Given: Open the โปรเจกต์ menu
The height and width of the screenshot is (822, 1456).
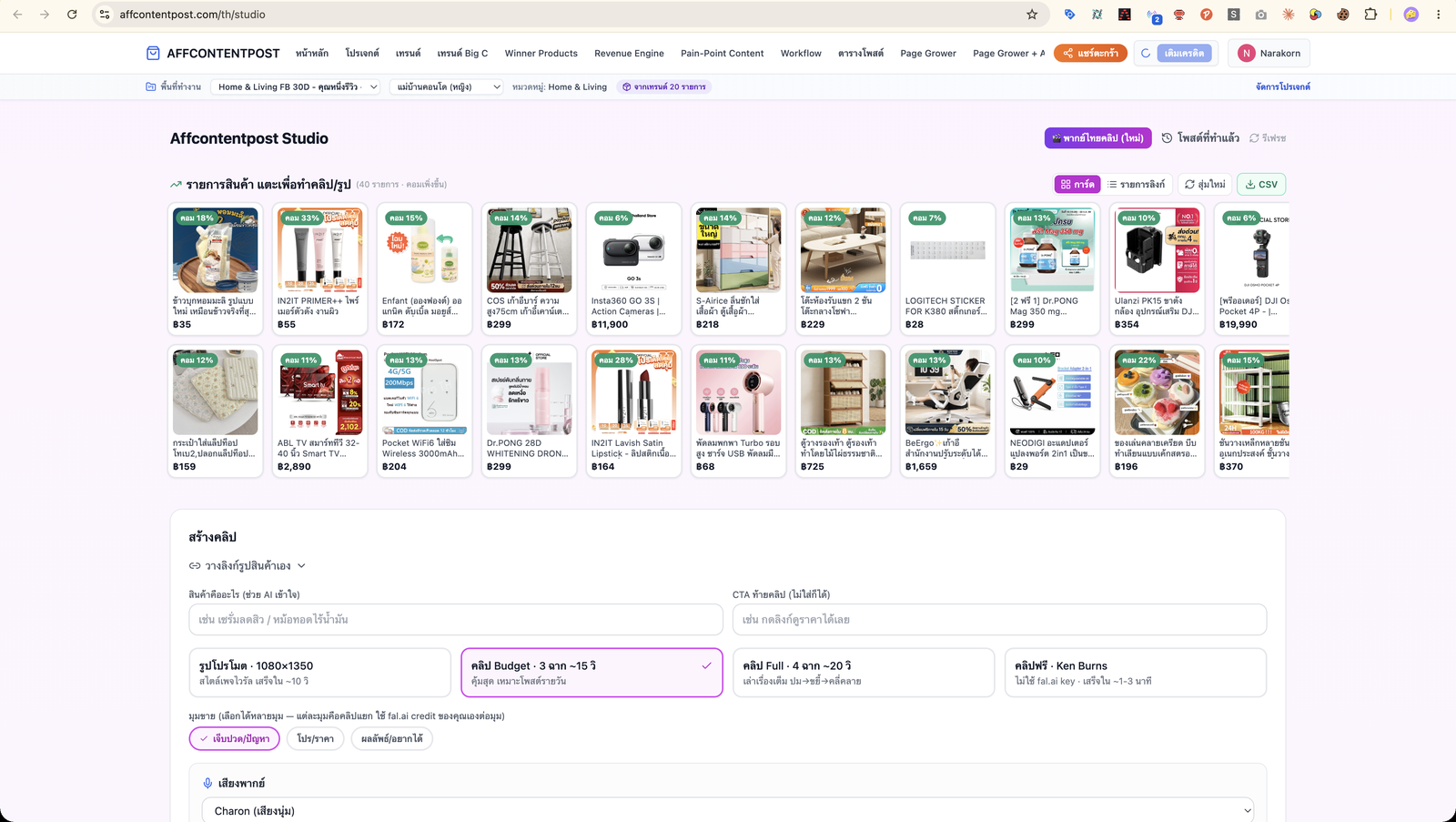Looking at the screenshot, I should pos(362,53).
